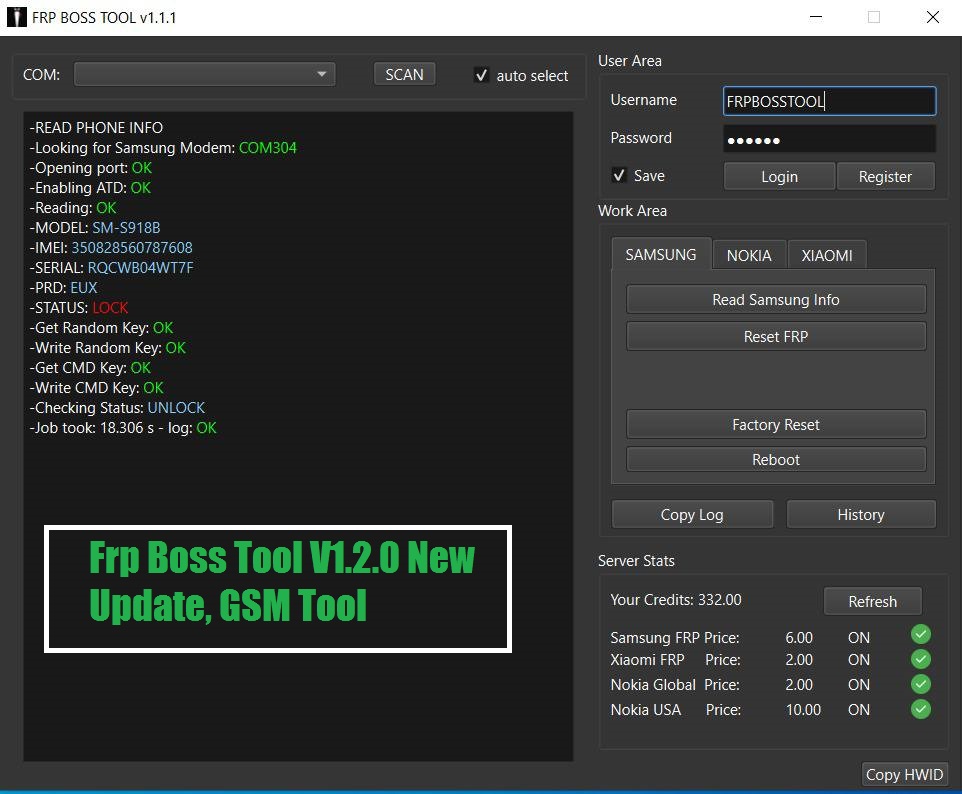The height and width of the screenshot is (794, 962).
Task: Click the Reset FRP button
Action: [775, 336]
